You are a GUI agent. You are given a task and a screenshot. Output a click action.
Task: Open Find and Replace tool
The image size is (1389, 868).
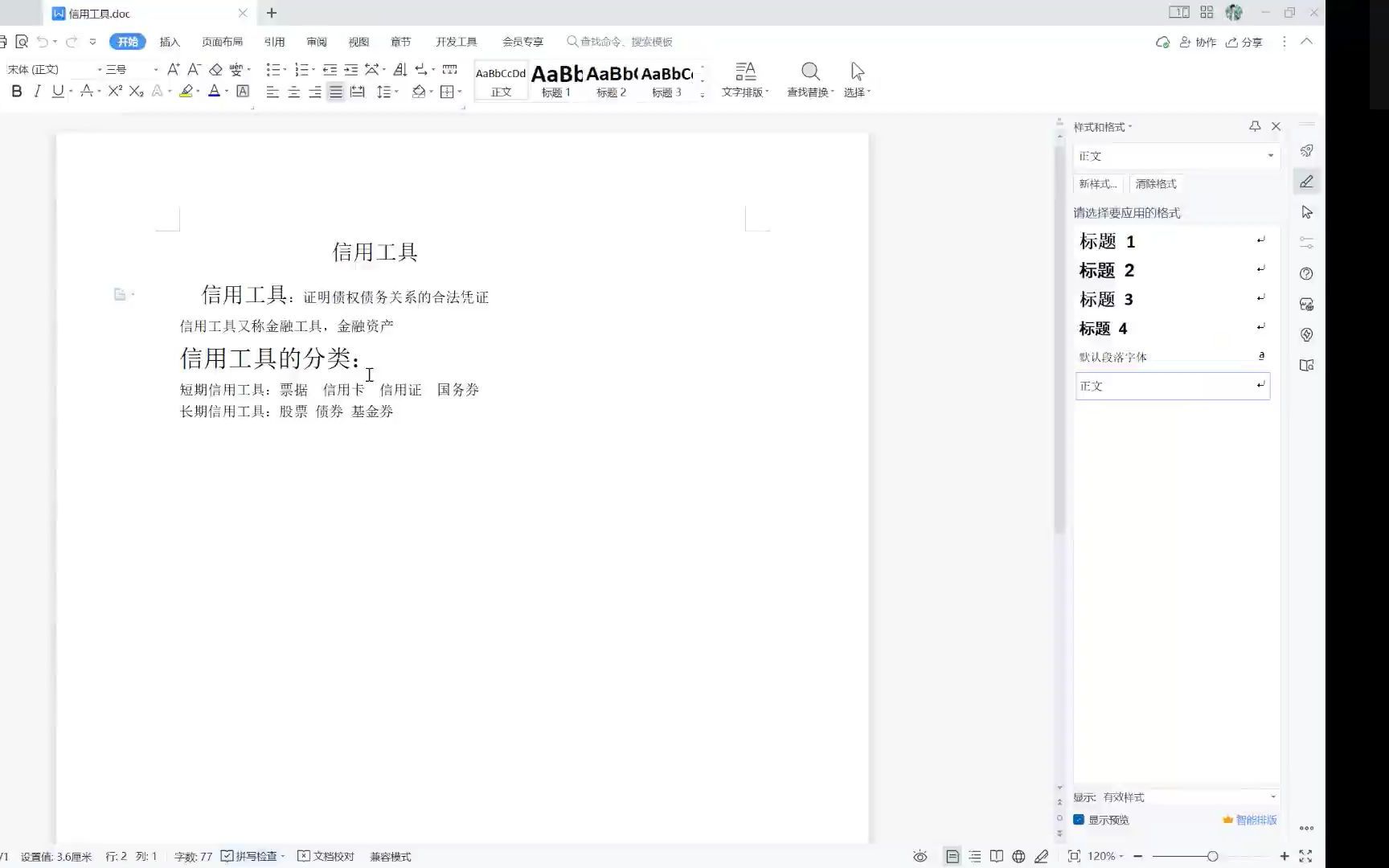coord(810,80)
